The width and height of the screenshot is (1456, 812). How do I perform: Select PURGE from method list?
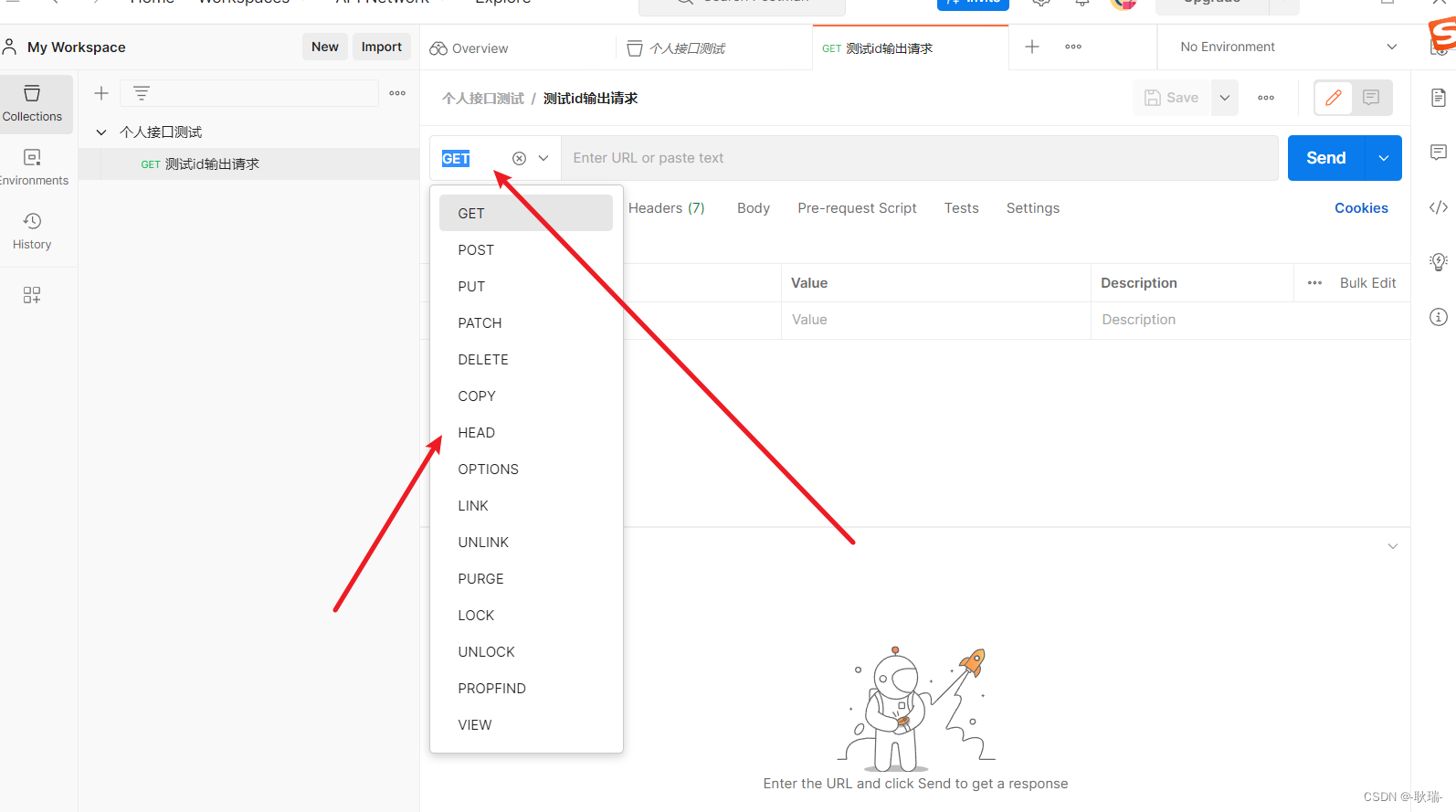point(526,578)
